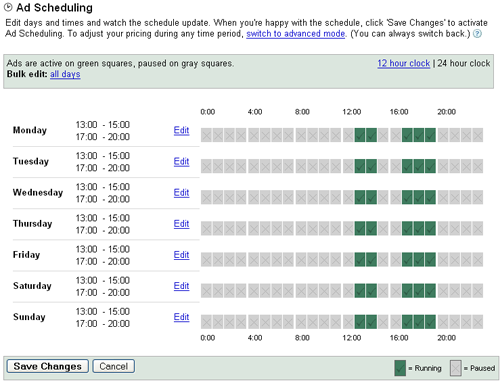500x383 pixels.
Task: Click the Ad Scheduling heading
Action: click(54, 7)
